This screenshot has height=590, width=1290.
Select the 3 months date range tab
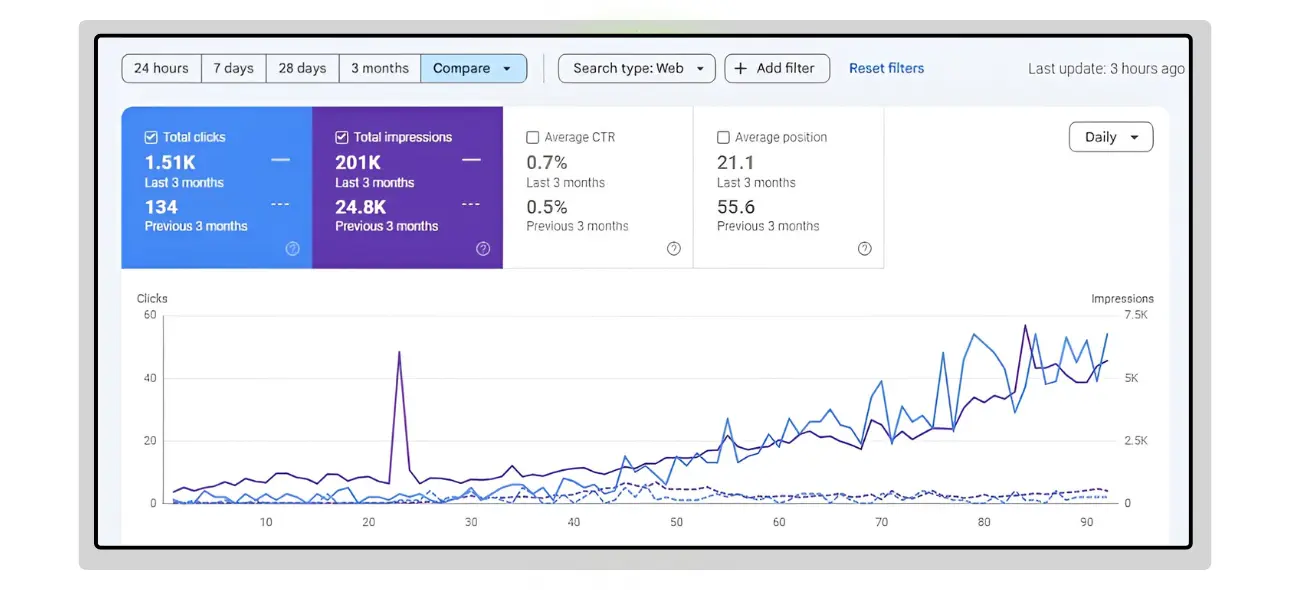(380, 68)
